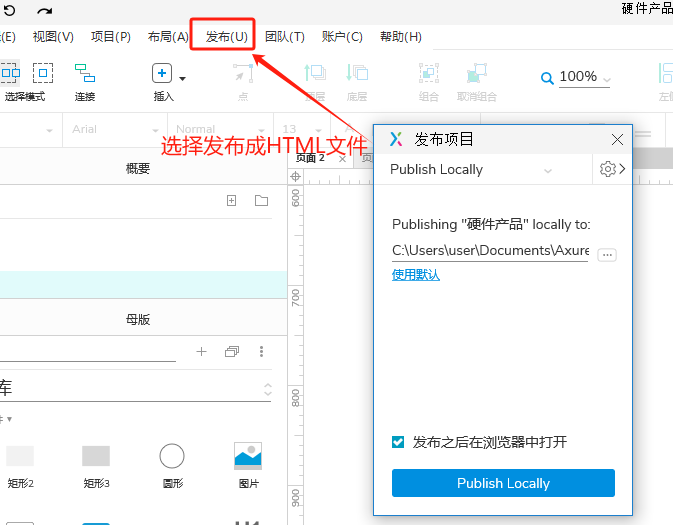Image resolution: width=673 pixels, height=525 pixels.
Task: Click the publish path input field
Action: (x=490, y=251)
